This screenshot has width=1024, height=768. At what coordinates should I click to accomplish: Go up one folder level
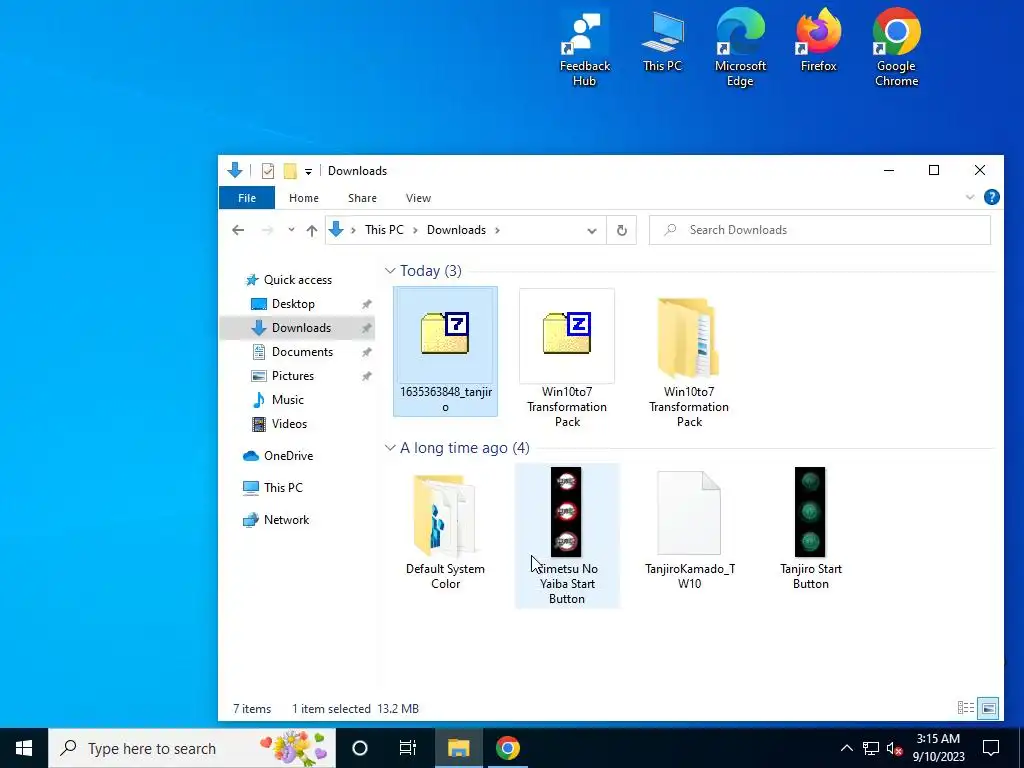coord(312,230)
